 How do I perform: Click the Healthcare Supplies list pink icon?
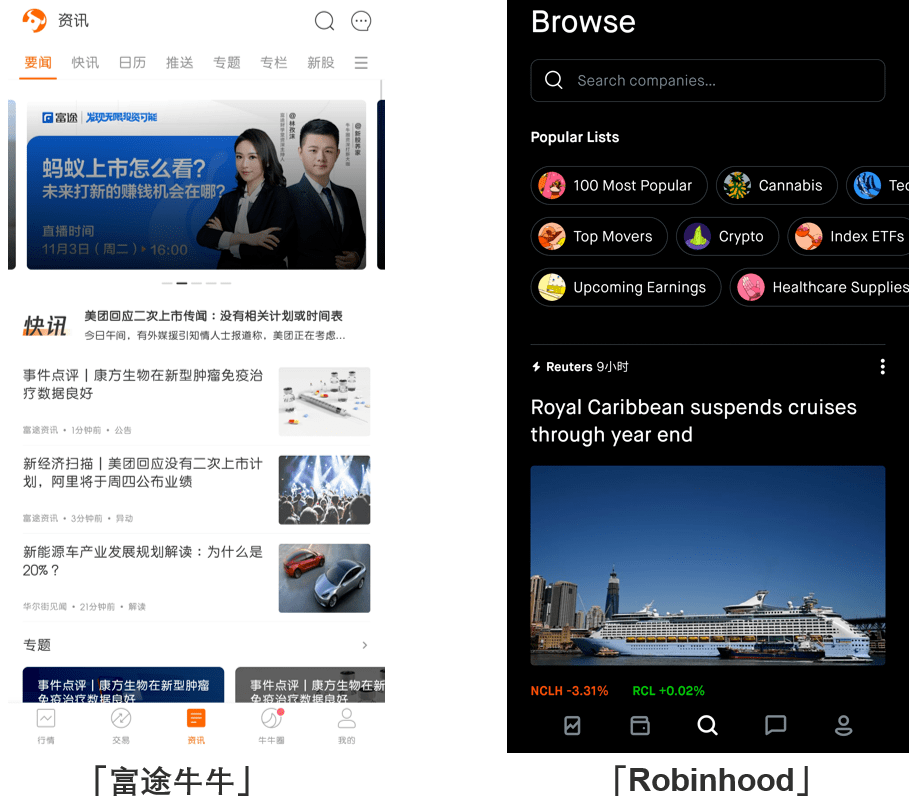coord(751,287)
